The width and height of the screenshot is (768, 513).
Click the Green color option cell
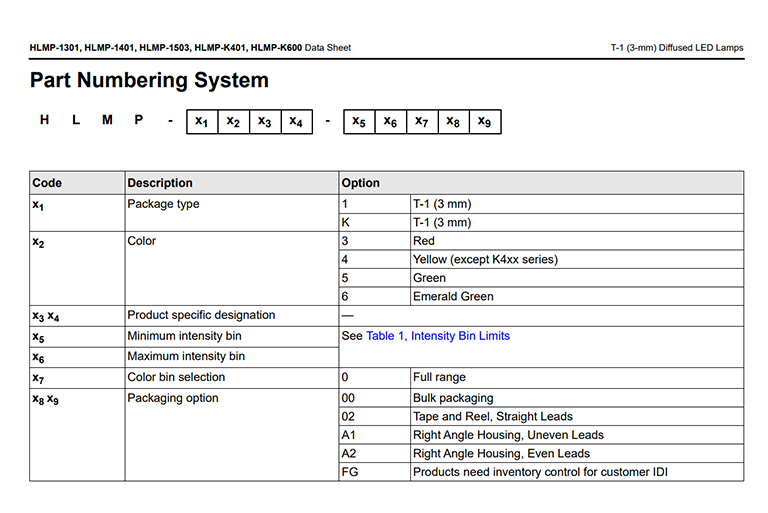coord(577,278)
